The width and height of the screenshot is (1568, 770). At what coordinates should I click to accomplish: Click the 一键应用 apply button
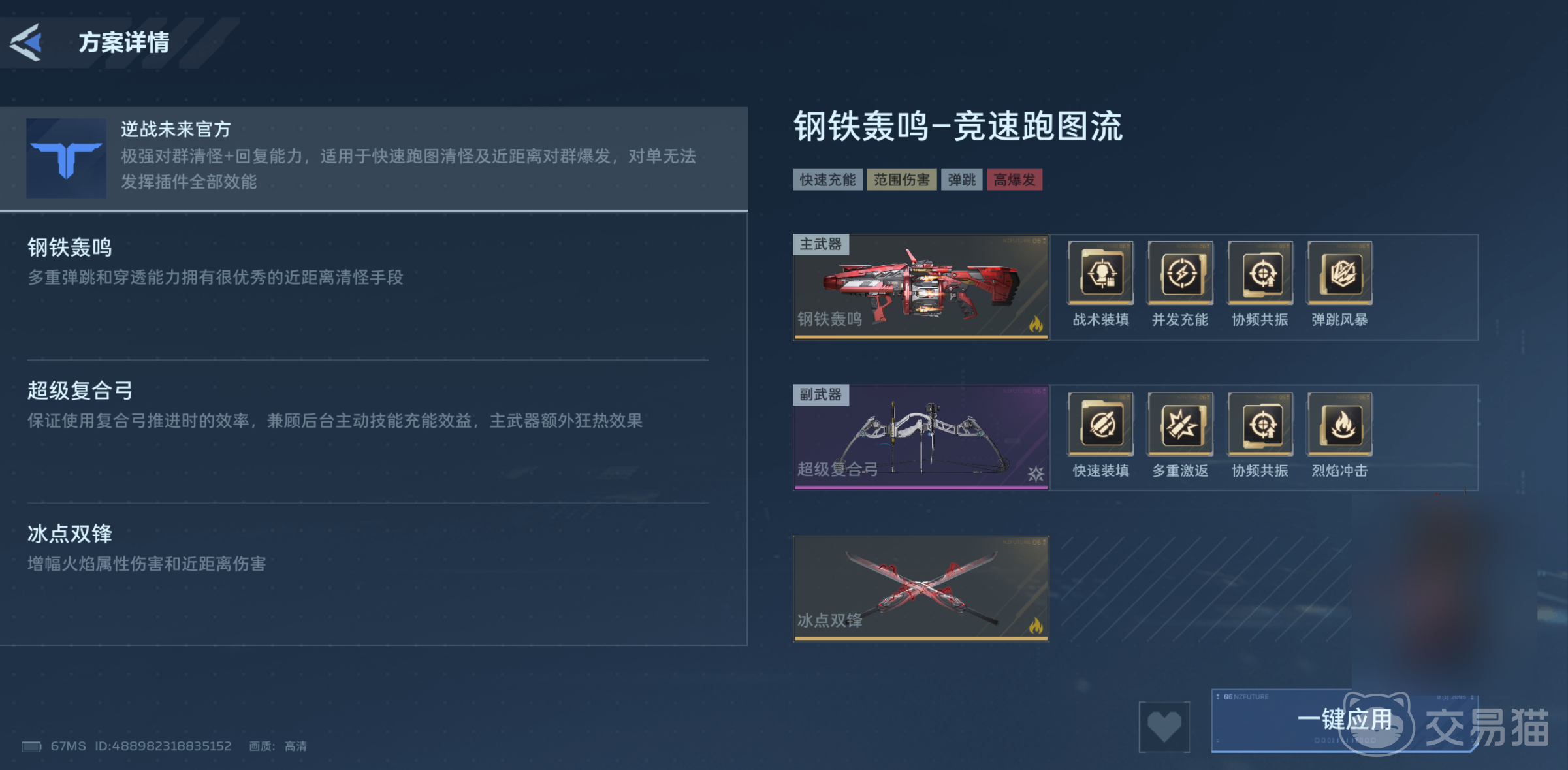tap(1344, 720)
